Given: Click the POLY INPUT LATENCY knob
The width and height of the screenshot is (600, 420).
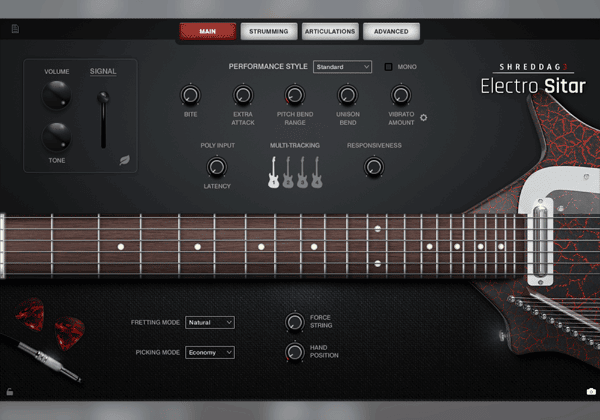Looking at the screenshot, I should coord(217,167).
